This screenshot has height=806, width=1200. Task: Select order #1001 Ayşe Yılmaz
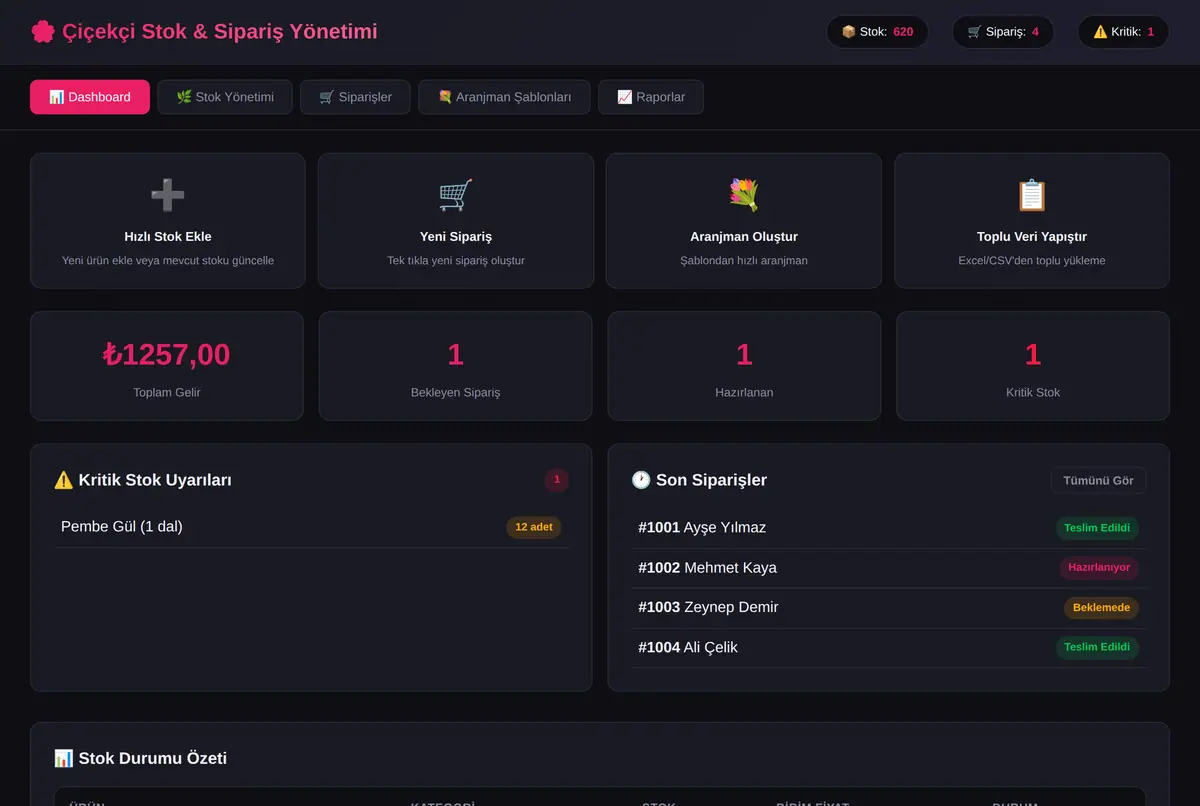tap(890, 528)
